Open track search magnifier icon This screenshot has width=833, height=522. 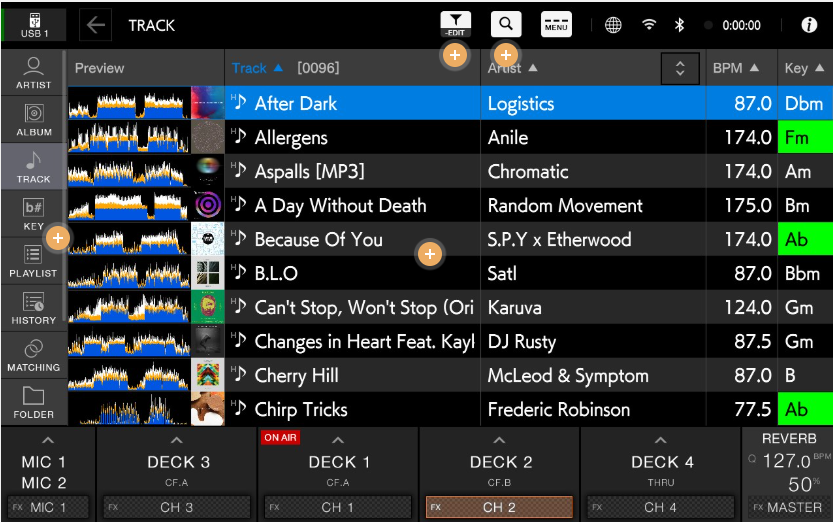pyautogui.click(x=506, y=24)
